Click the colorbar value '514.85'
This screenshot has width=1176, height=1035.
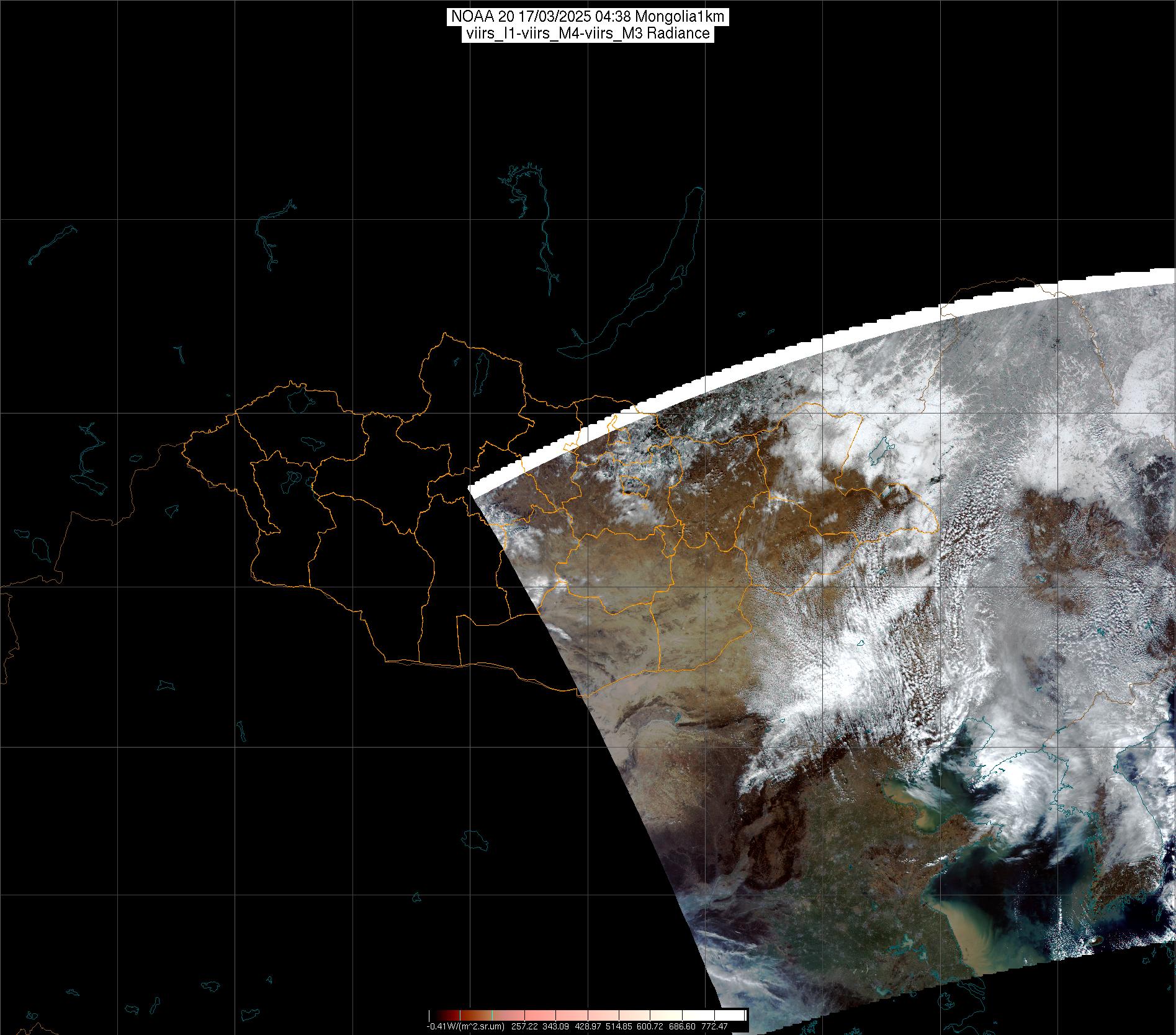click(619, 1026)
